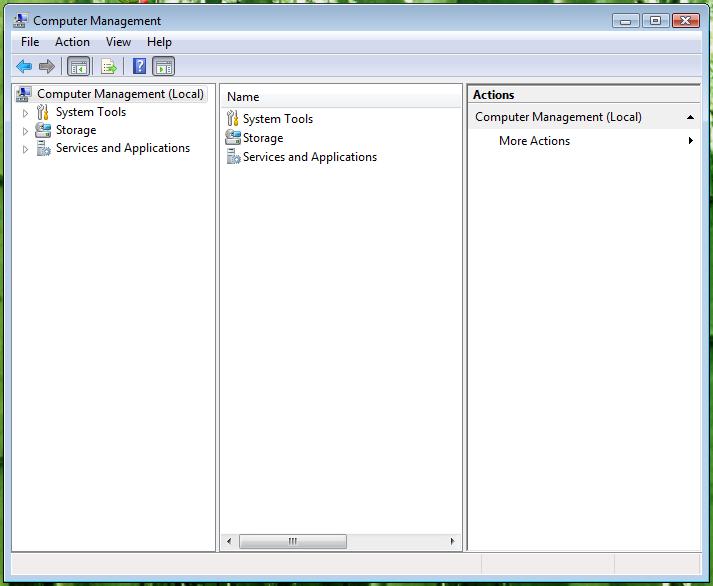Image resolution: width=713 pixels, height=586 pixels.
Task: Expand the Storage tree node arrow
Action: 25,131
